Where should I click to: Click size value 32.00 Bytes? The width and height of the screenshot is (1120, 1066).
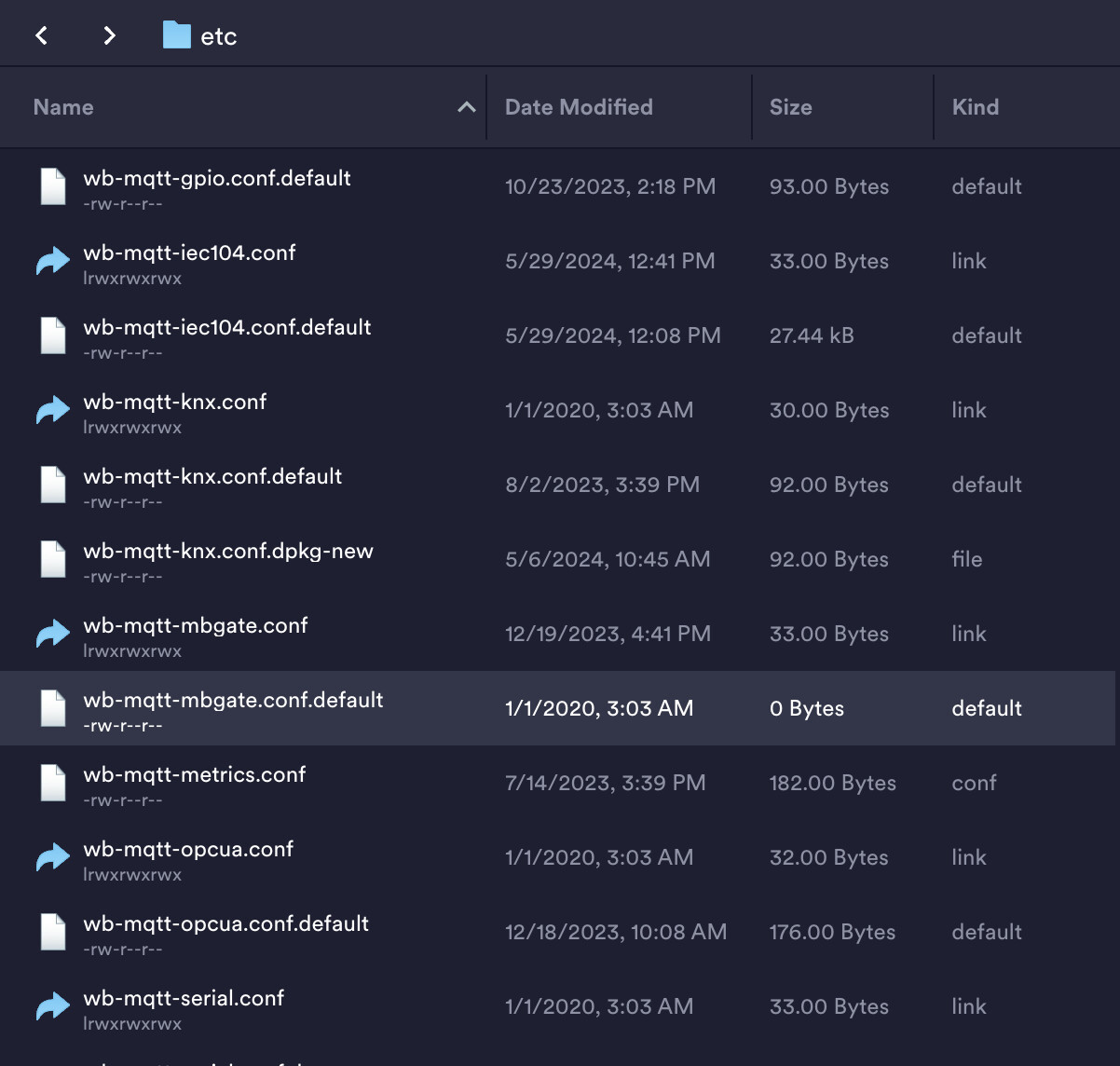[x=829, y=857]
